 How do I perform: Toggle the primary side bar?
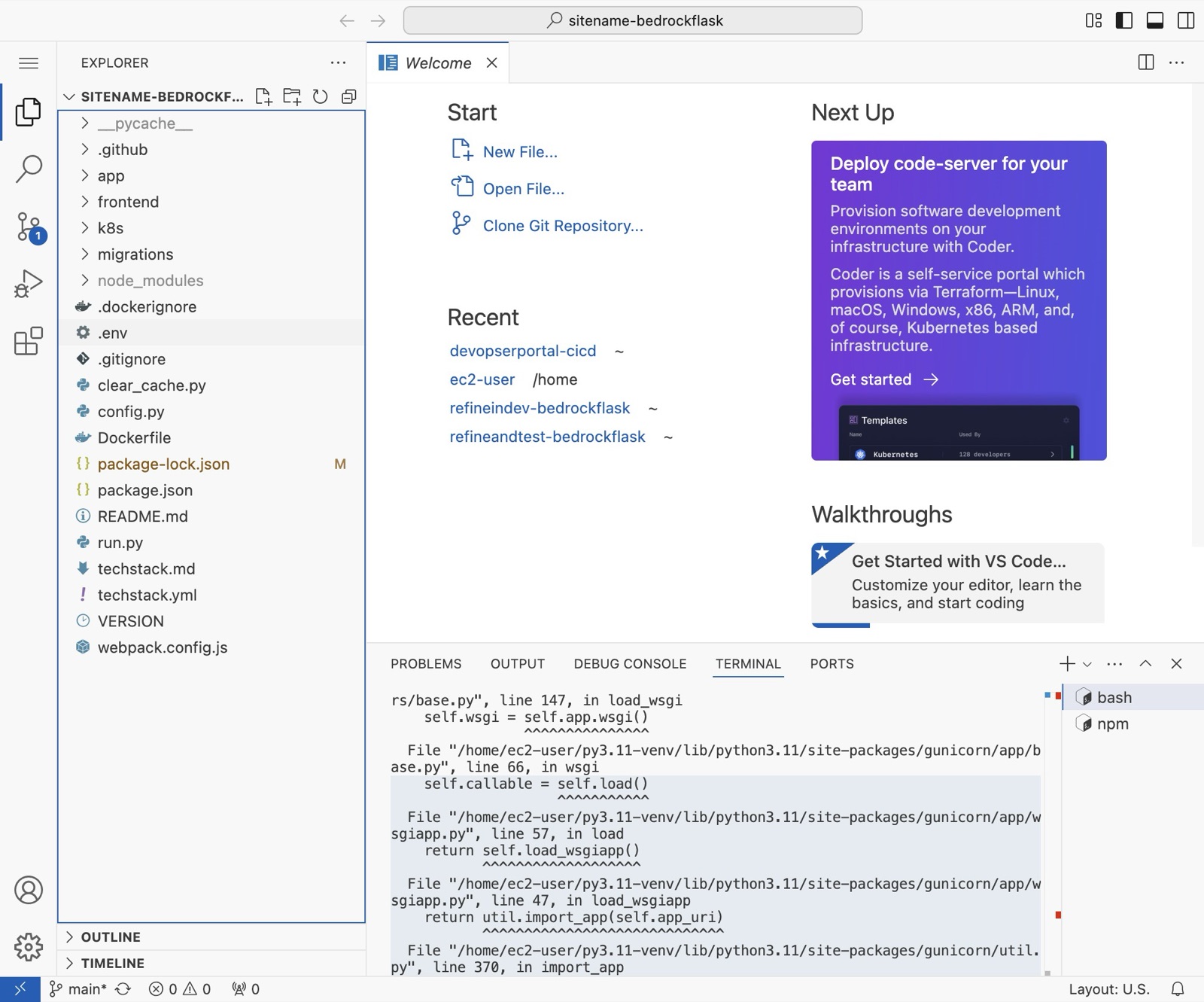(x=1124, y=20)
